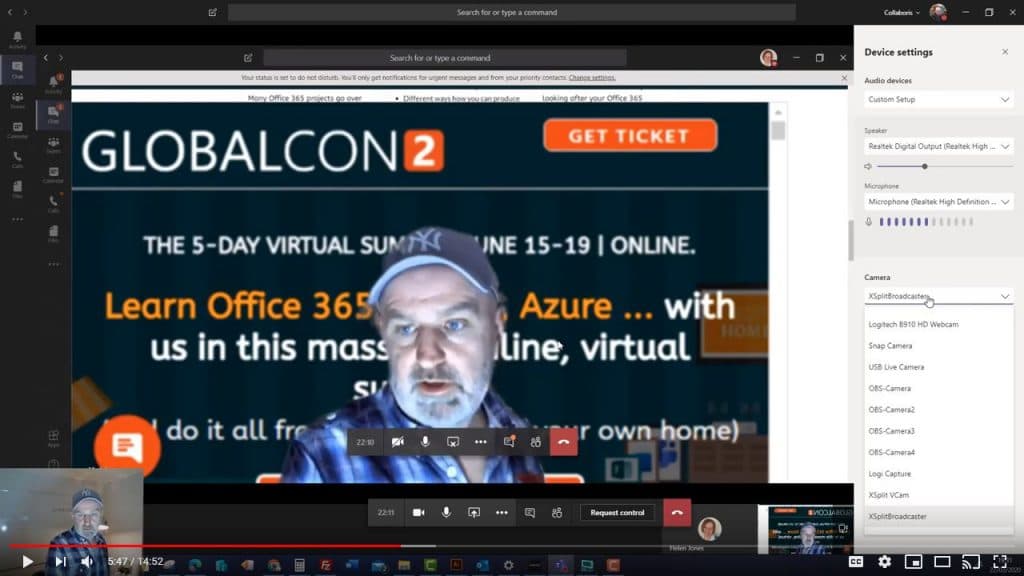Open Calendar in the shared-screen Teams sidebar
The width and height of the screenshot is (1024, 576).
click(x=54, y=174)
